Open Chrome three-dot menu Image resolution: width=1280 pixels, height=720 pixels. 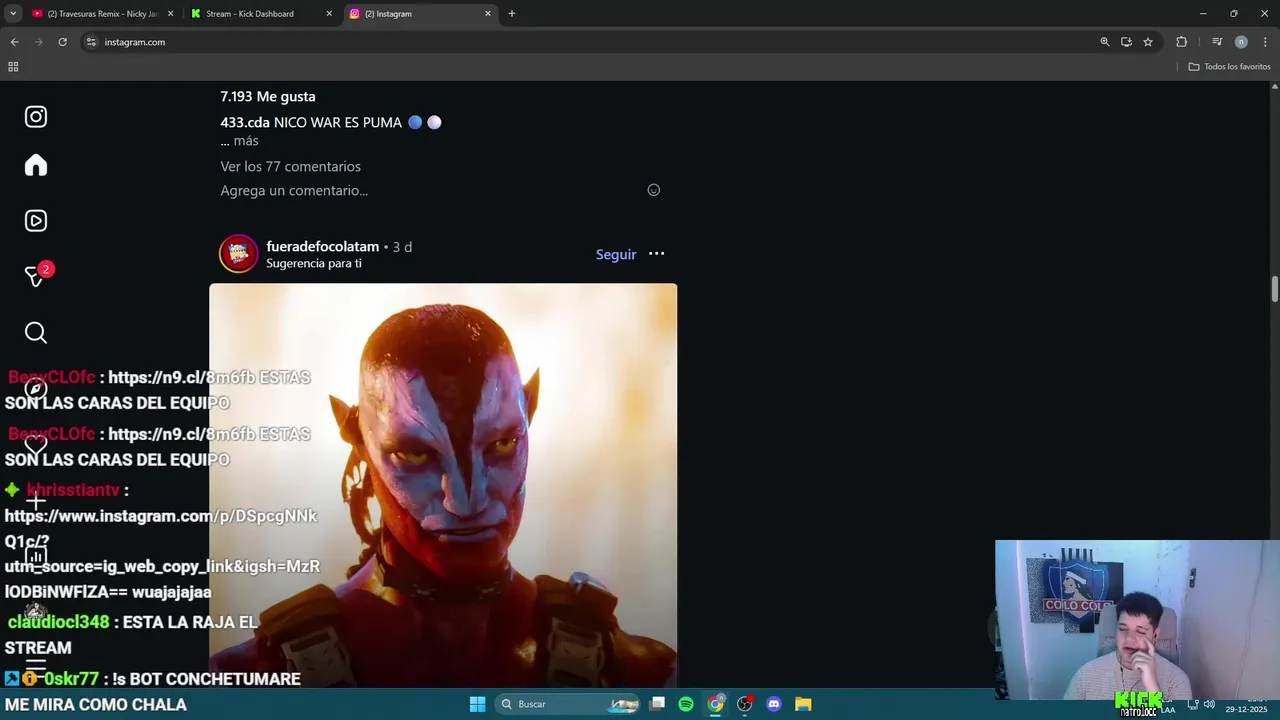point(1265,42)
